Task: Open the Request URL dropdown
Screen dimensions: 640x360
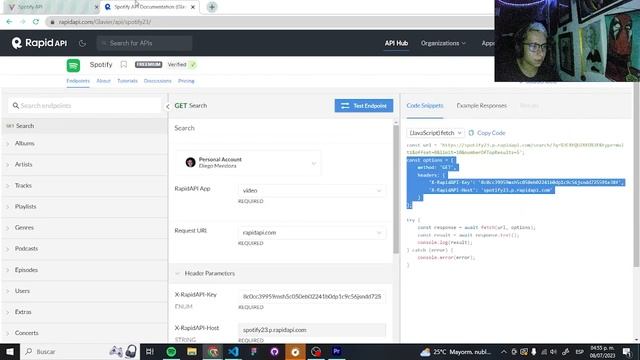Action: tap(312, 232)
